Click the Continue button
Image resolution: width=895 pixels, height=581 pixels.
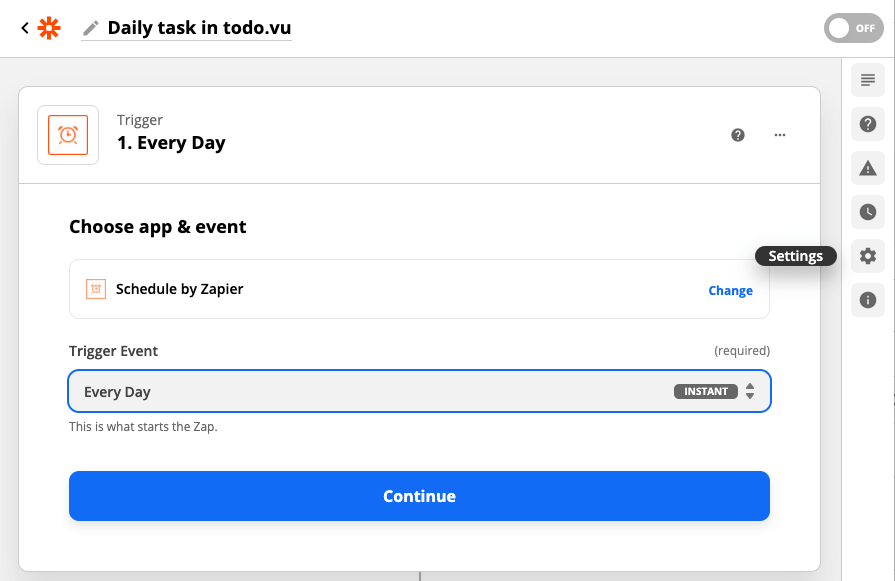point(420,496)
